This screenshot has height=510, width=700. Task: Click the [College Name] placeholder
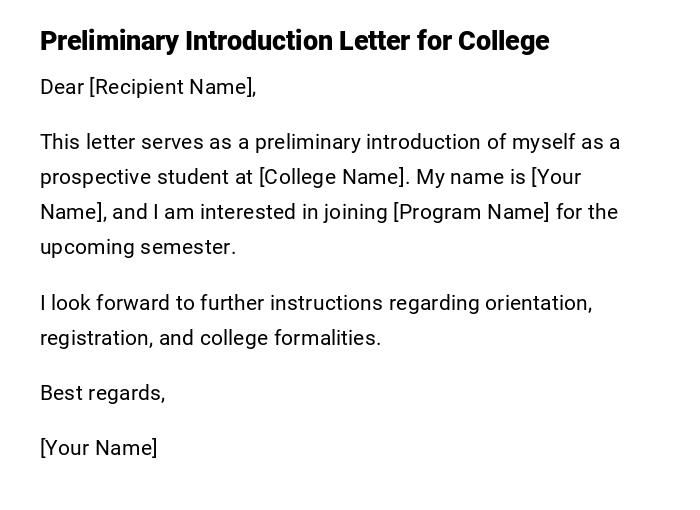(x=333, y=177)
